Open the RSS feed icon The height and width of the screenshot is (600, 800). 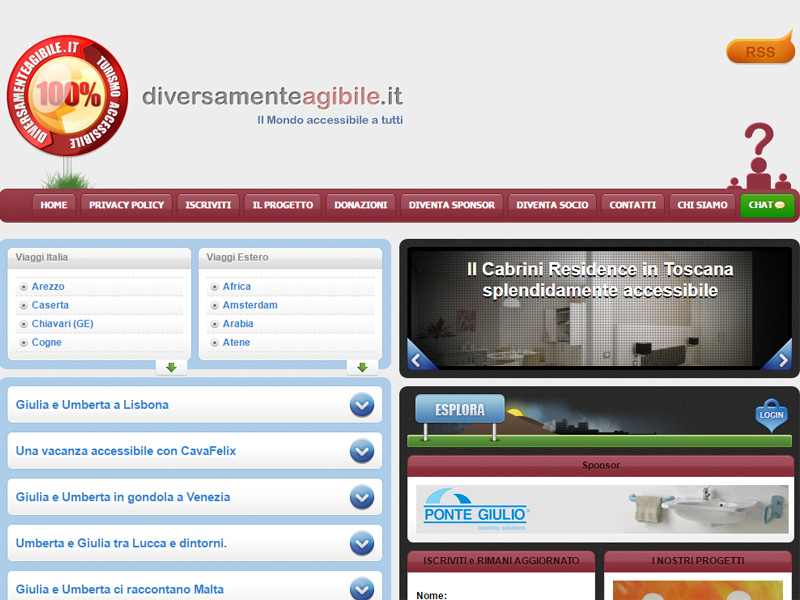click(x=759, y=51)
